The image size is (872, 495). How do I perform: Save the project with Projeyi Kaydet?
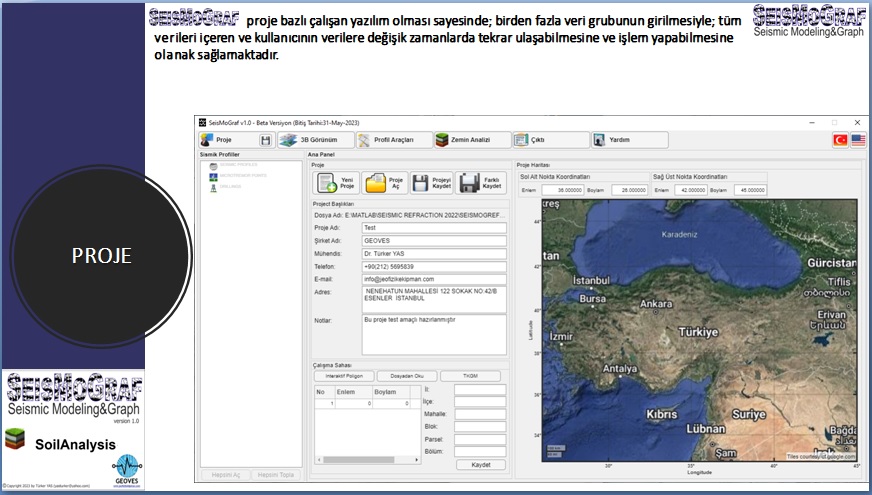(x=432, y=183)
